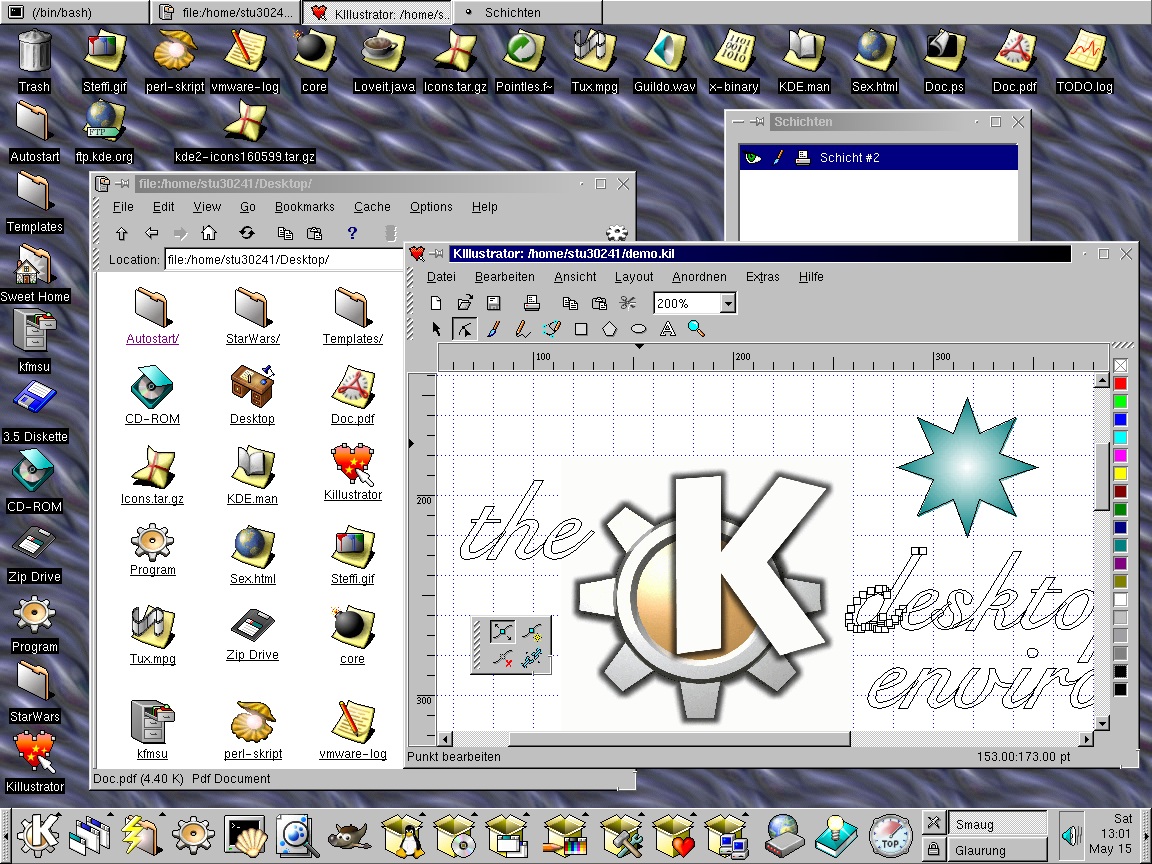Image resolution: width=1152 pixels, height=864 pixels.
Task: Pick the red color swatch
Action: click(x=1120, y=384)
